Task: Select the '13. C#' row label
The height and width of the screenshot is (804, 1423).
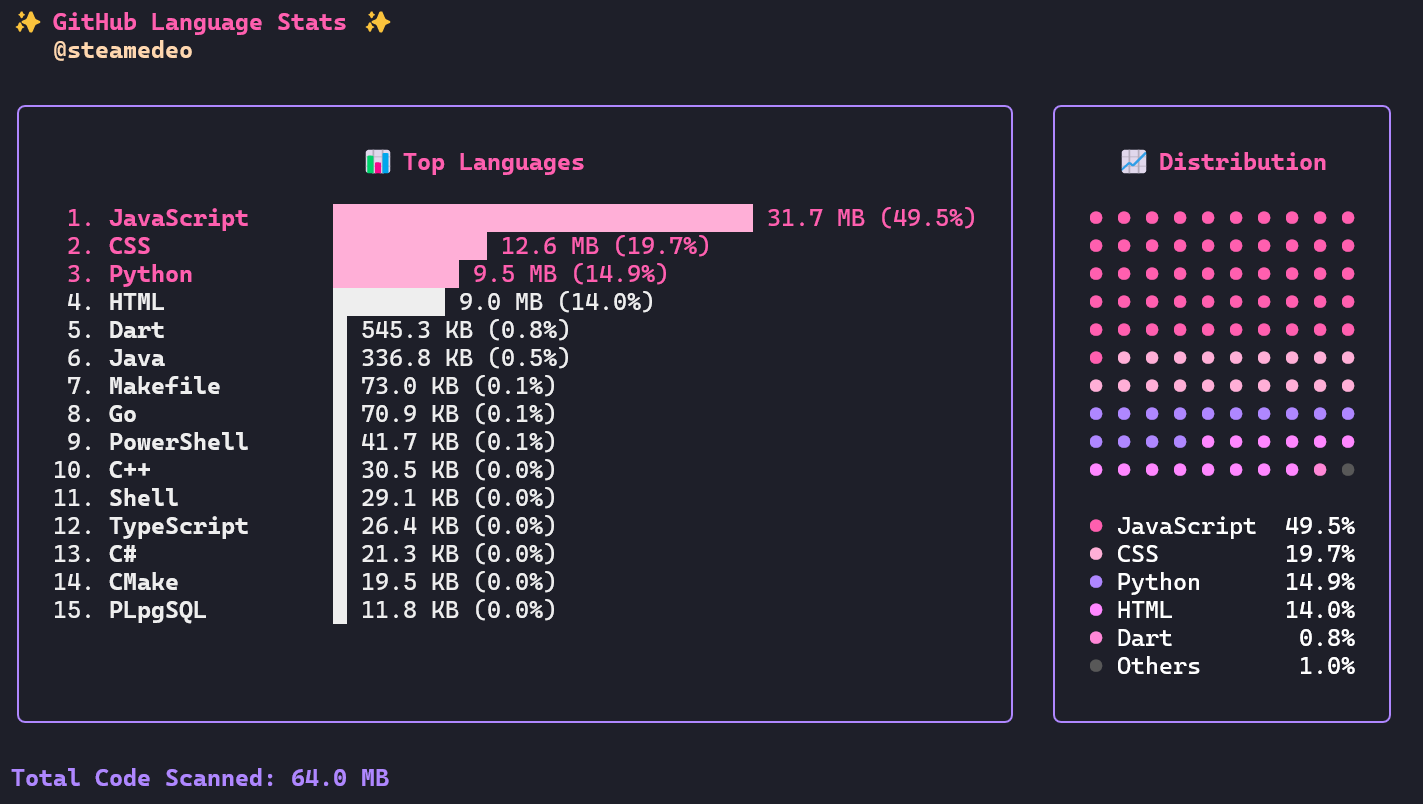Action: pyautogui.click(x=95, y=554)
